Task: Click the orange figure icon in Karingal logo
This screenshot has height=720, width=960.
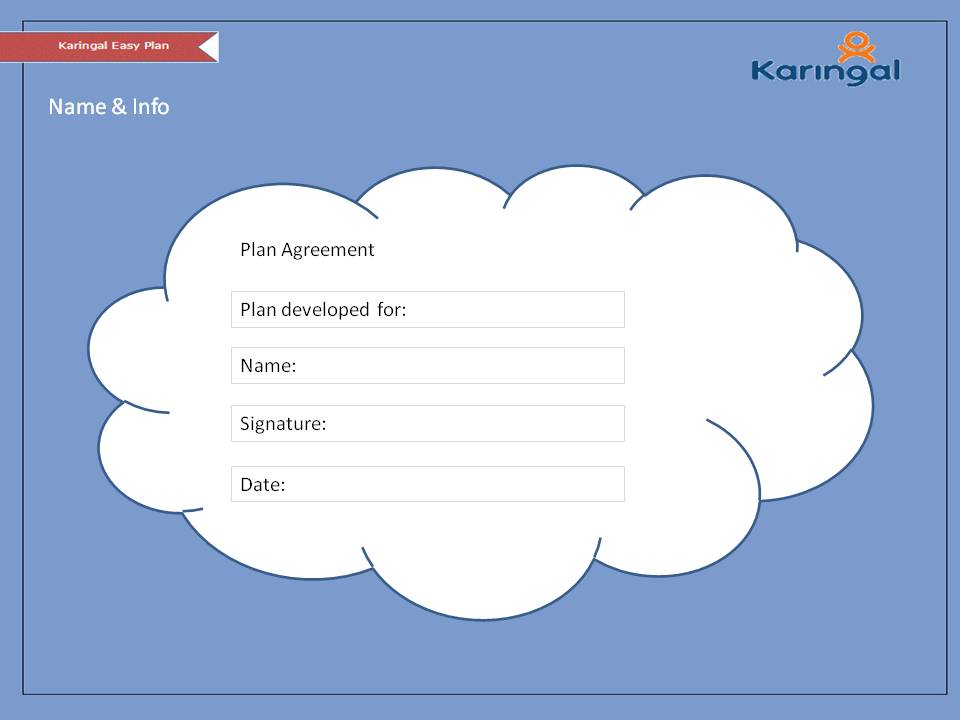Action: tap(856, 47)
